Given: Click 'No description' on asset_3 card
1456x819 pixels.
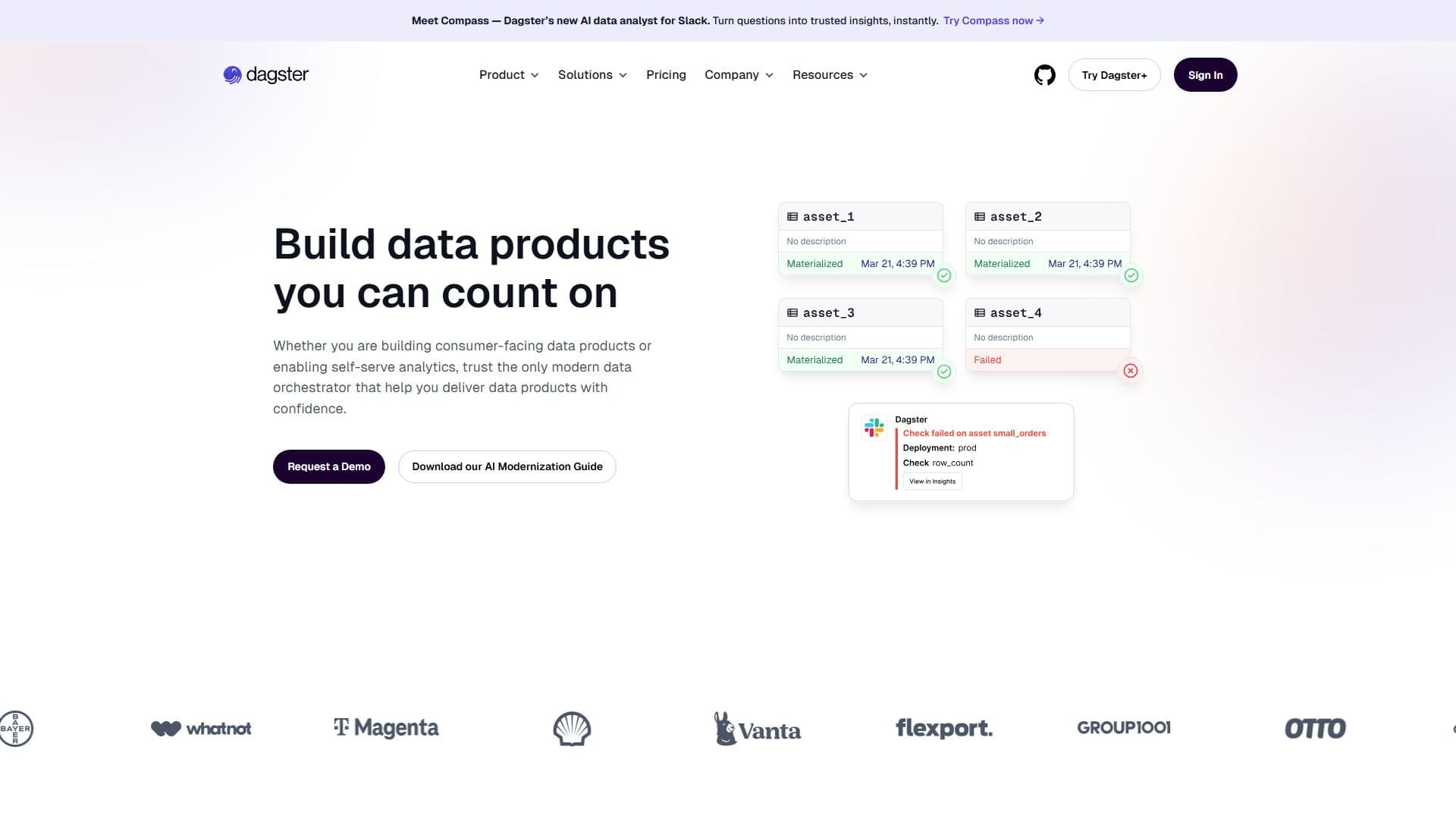Looking at the screenshot, I should point(816,337).
